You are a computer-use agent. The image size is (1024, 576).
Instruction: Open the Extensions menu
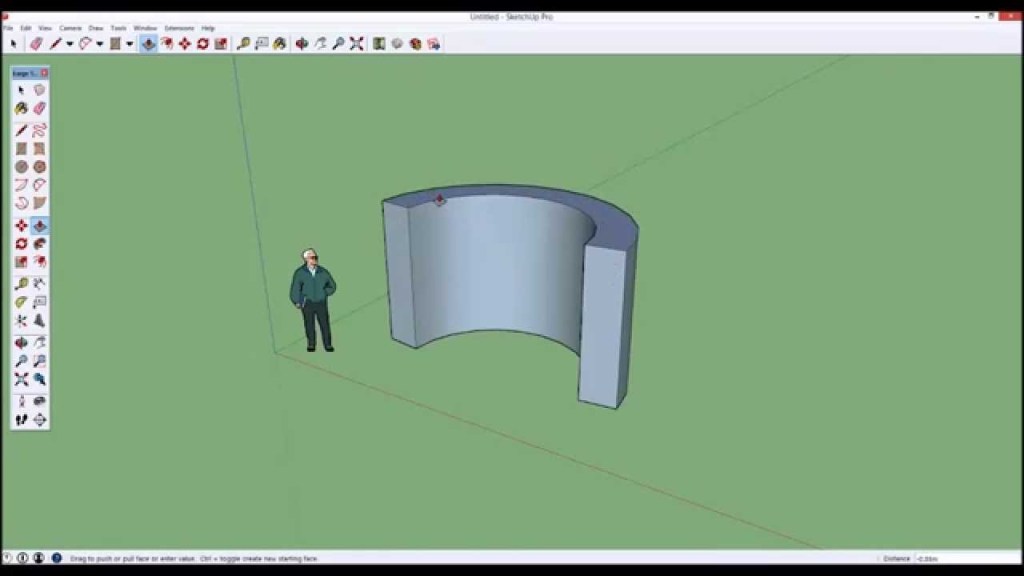coord(179,28)
